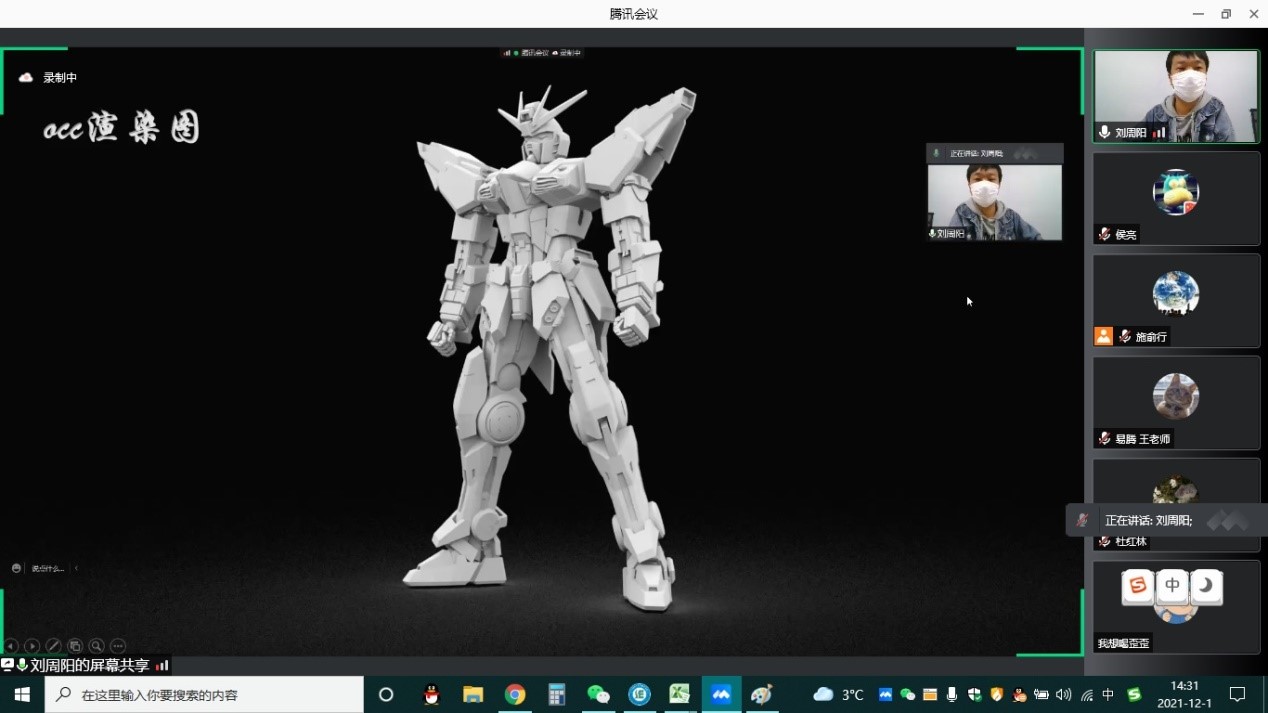Toggle the Sogou input Chinese/English mode button

click(1172, 585)
